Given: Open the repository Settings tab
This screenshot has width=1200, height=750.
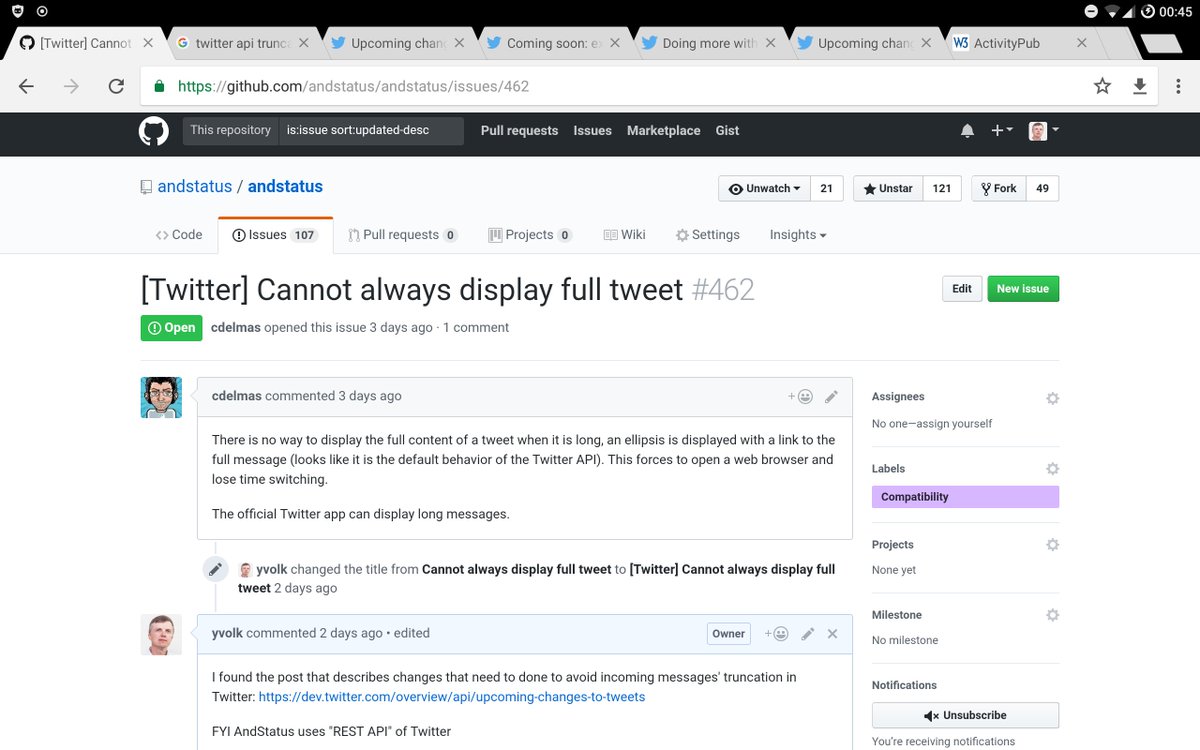Looking at the screenshot, I should coord(708,235).
